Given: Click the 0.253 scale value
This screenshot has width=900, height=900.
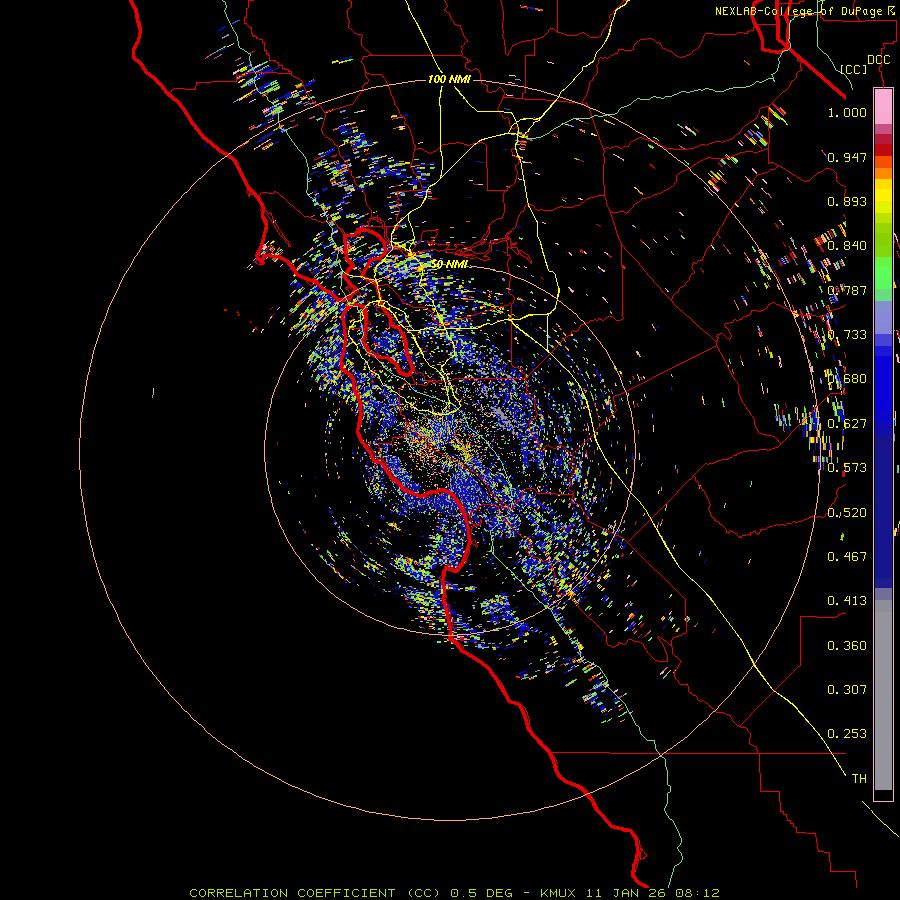Looking at the screenshot, I should pos(847,734).
